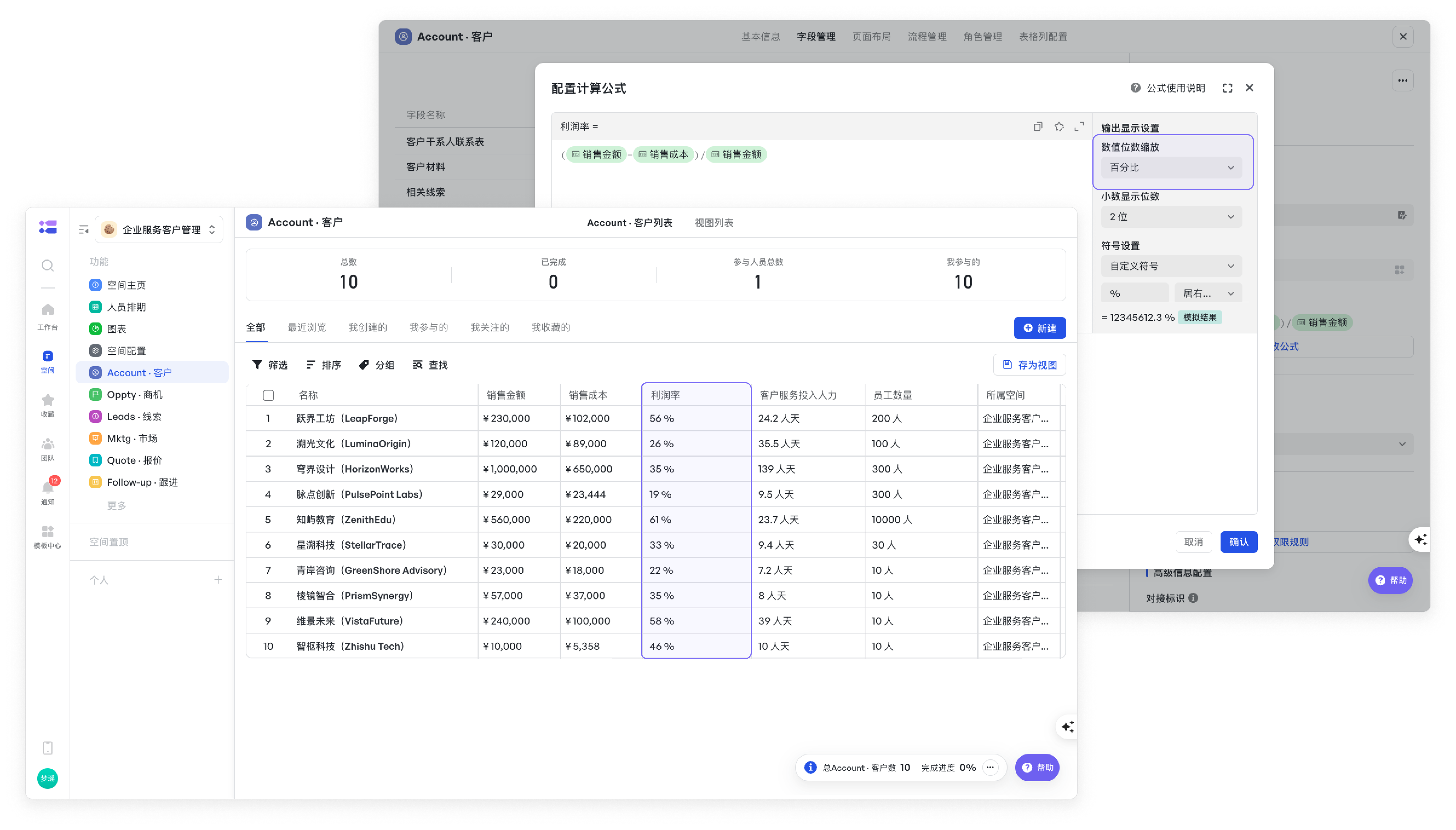
Task: Click the 查找 search tool
Action: 430,365
